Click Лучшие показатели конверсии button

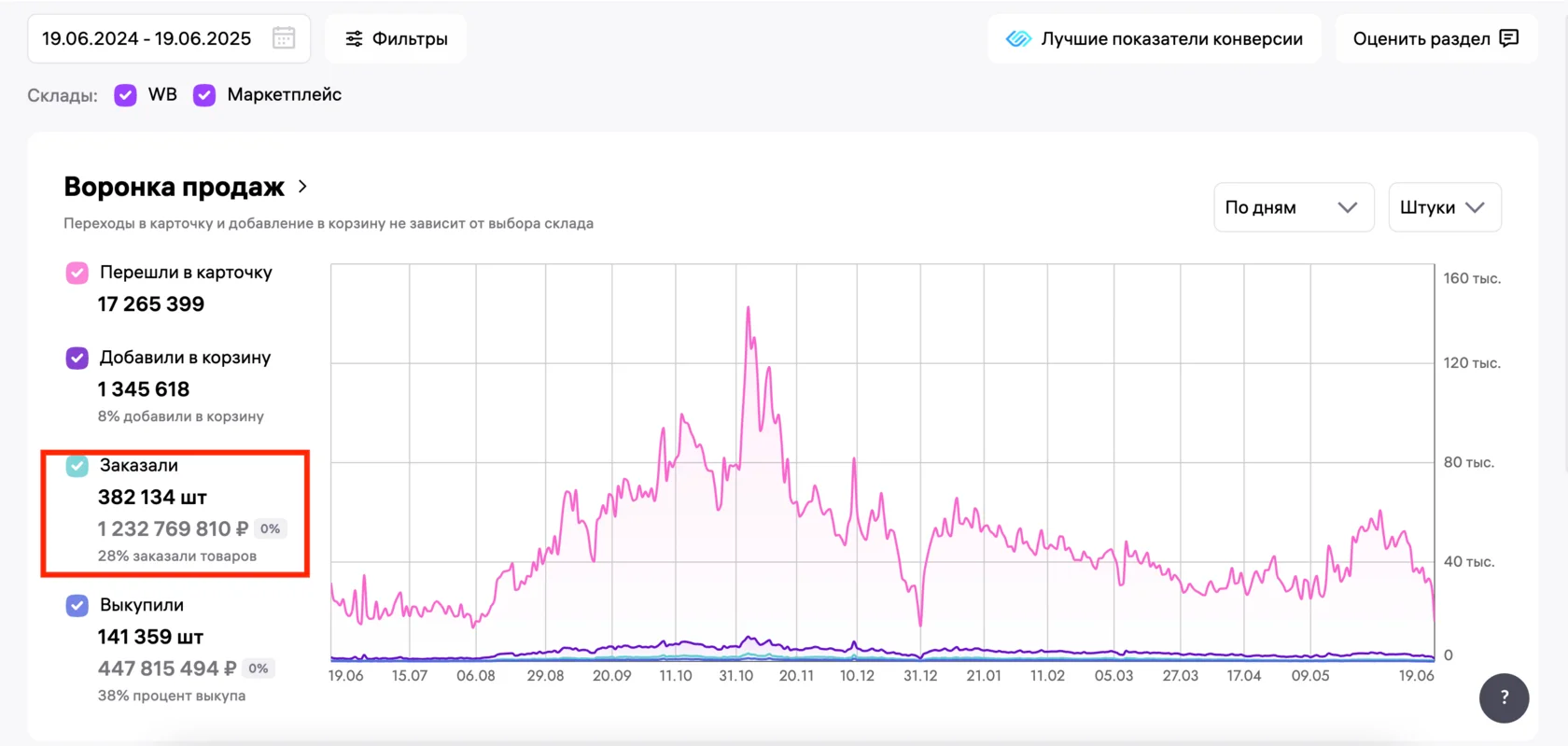coord(1155,38)
